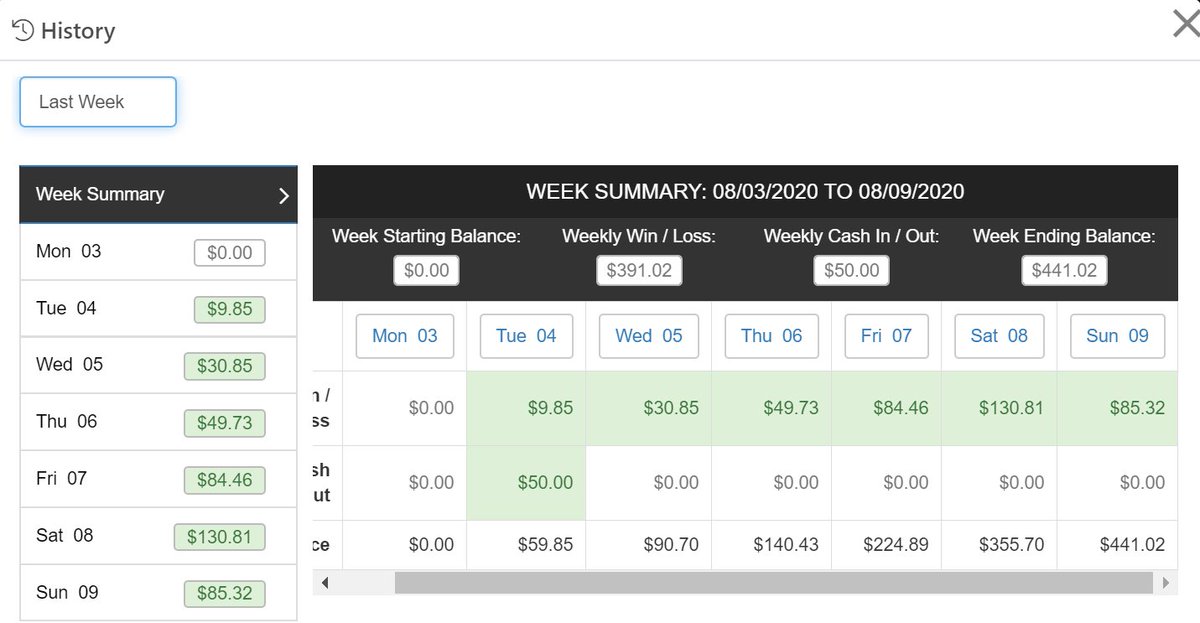Click the Weekly Cash In / Out $50.00 value
The image size is (1200, 623).
(x=852, y=270)
